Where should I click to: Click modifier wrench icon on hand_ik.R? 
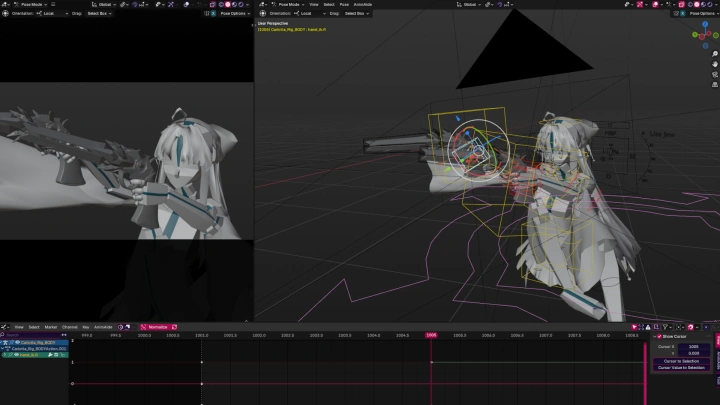click(50, 354)
